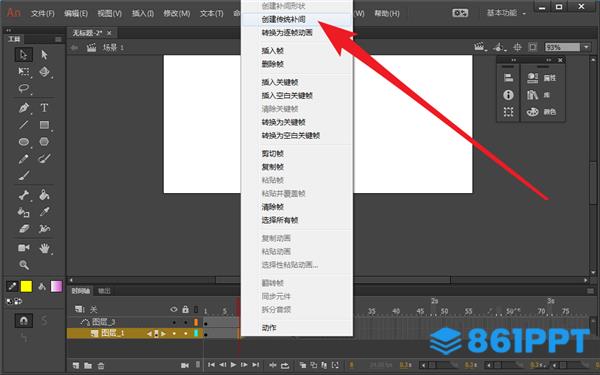The width and height of the screenshot is (600, 375).
Task: Toggle lock all layers padlock icon
Action: [186, 309]
